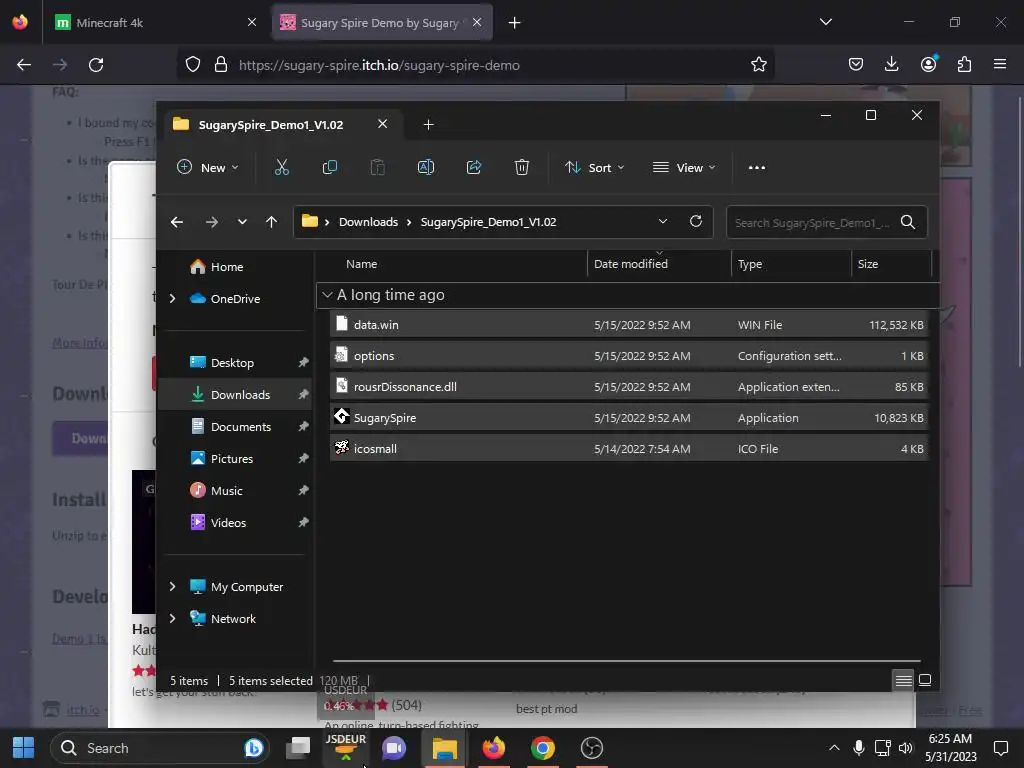Screen dimensions: 1024x768
Task: Click the Copy icon in File Explorer toolbar
Action: tap(330, 168)
